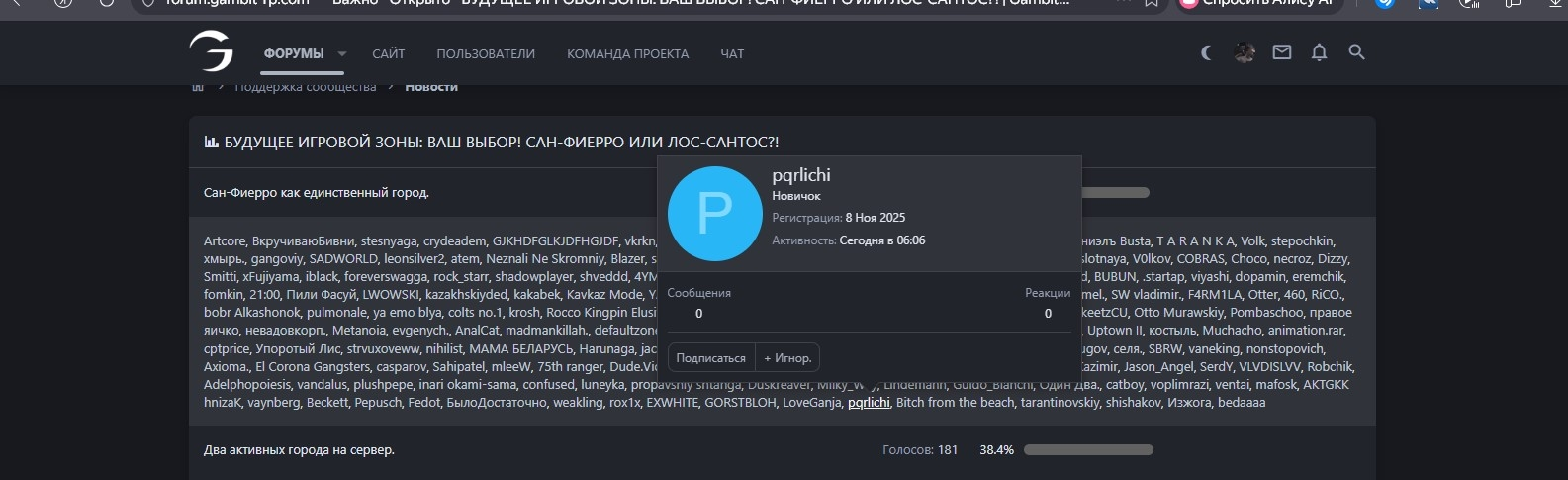The height and width of the screenshot is (480, 1568).
Task: Bookmark this page in address bar
Action: tap(1152, 3)
